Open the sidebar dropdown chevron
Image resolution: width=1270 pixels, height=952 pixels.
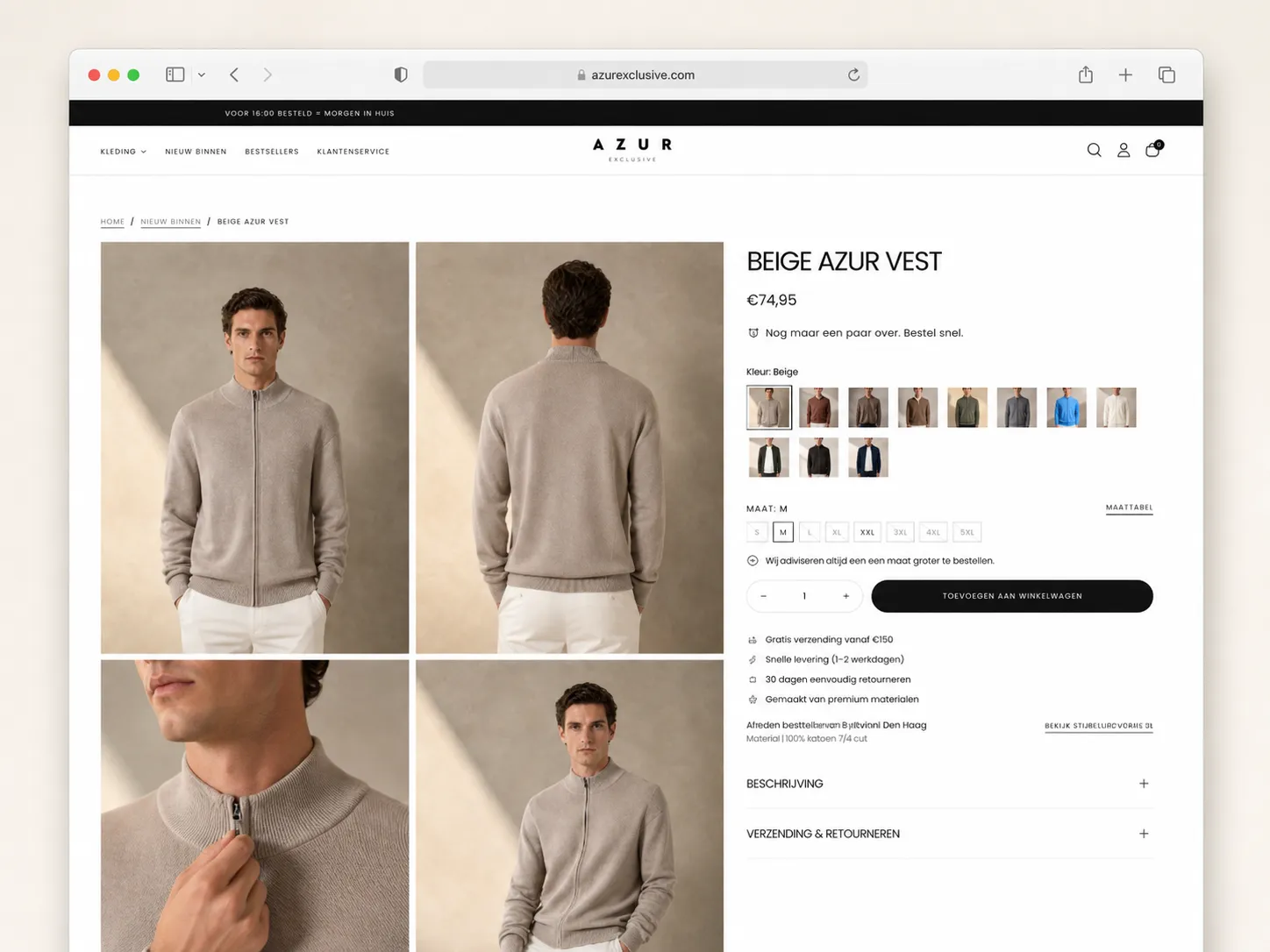tap(202, 75)
